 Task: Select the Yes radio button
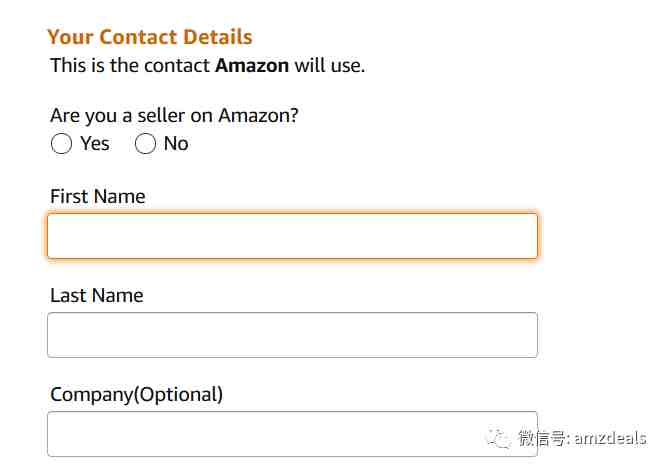coord(61,144)
